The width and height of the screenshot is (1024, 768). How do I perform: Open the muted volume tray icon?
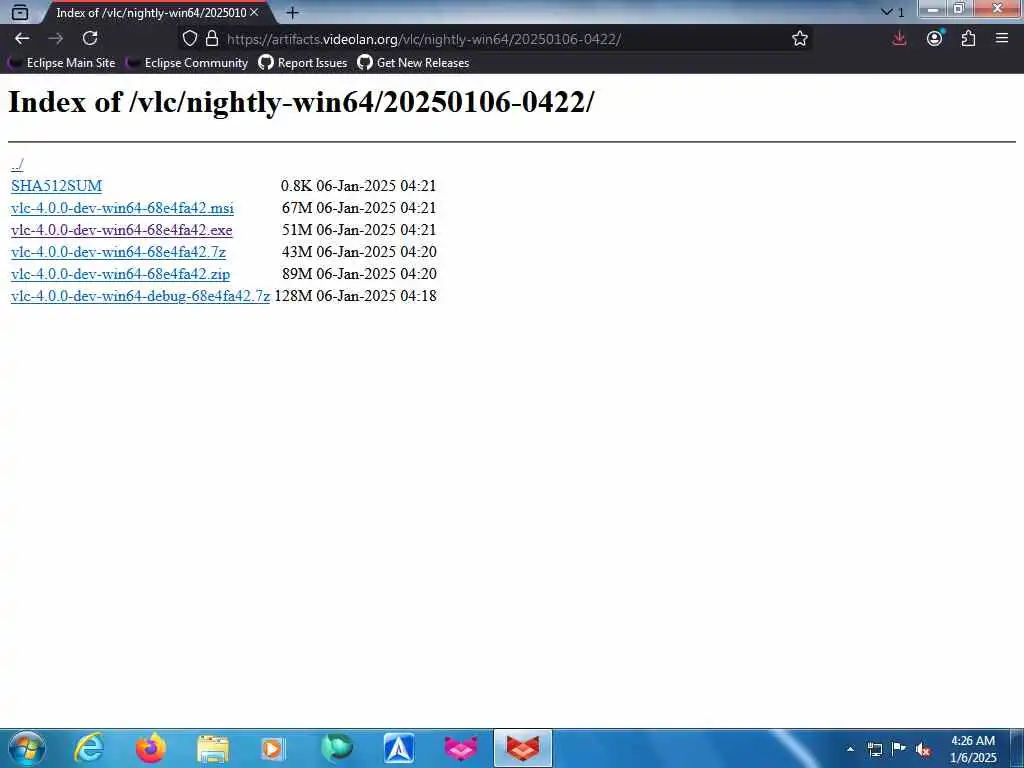923,749
